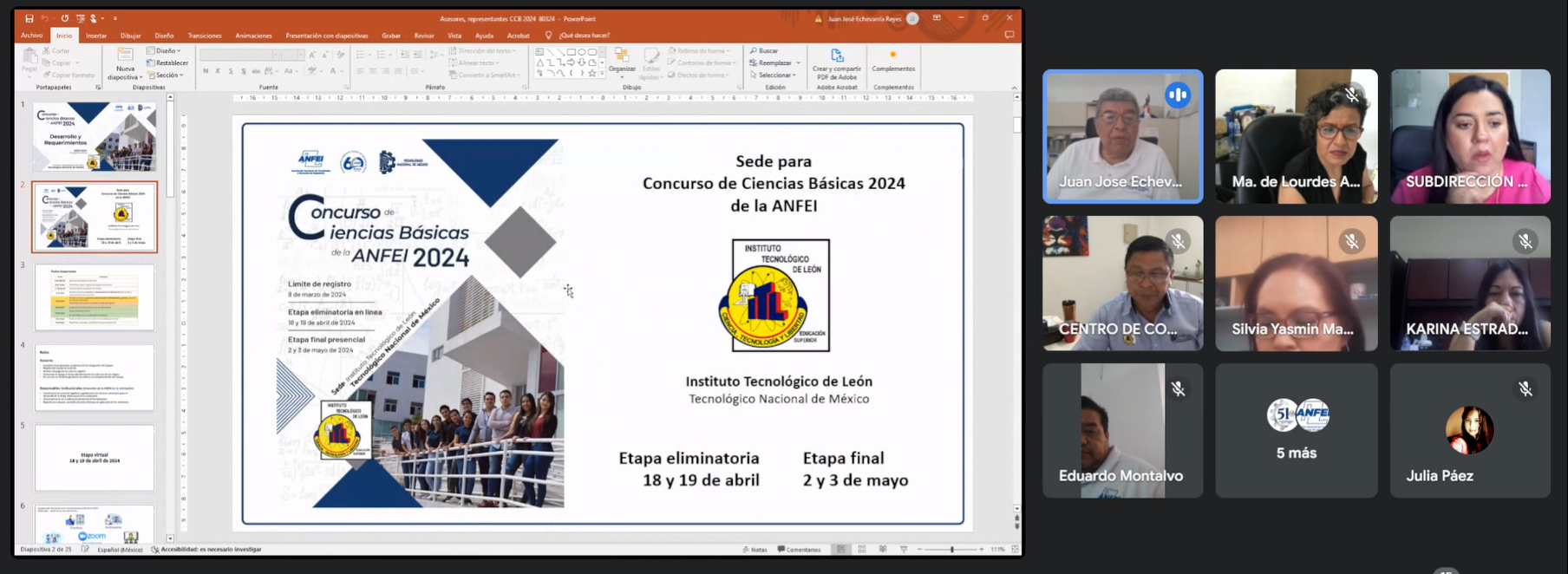Open the Animaciones tab
The height and width of the screenshot is (574, 1568).
click(x=254, y=36)
